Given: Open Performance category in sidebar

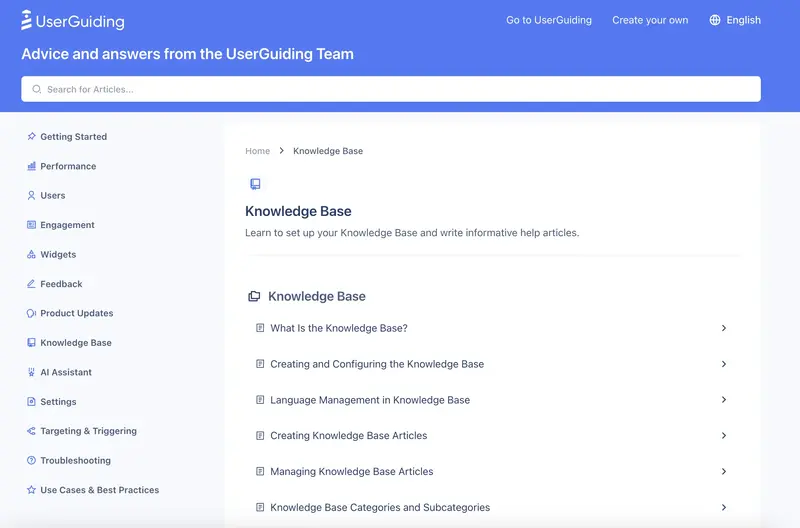Looking at the screenshot, I should (68, 166).
